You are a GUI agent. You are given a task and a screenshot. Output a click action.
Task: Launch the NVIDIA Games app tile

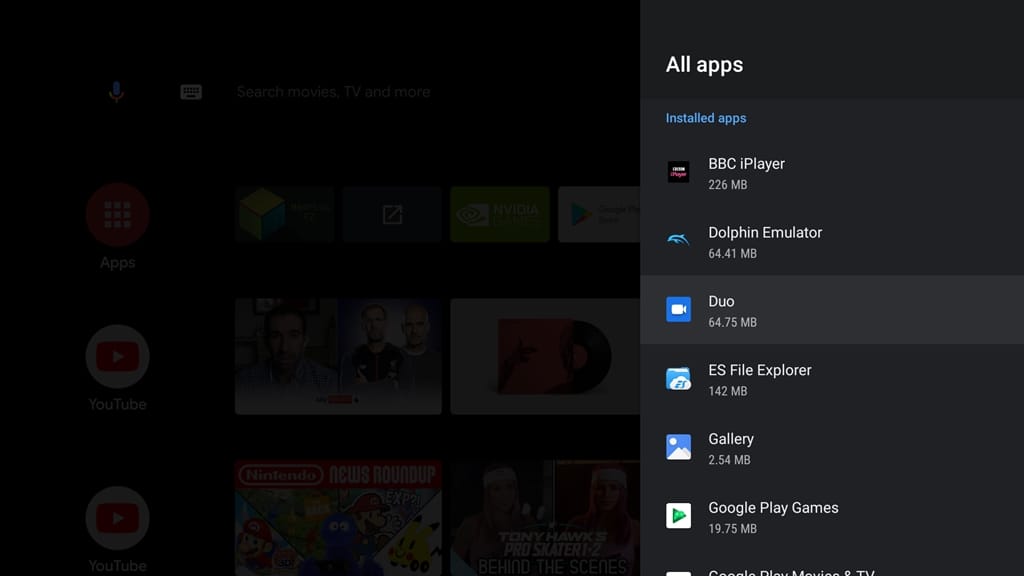[x=499, y=214]
